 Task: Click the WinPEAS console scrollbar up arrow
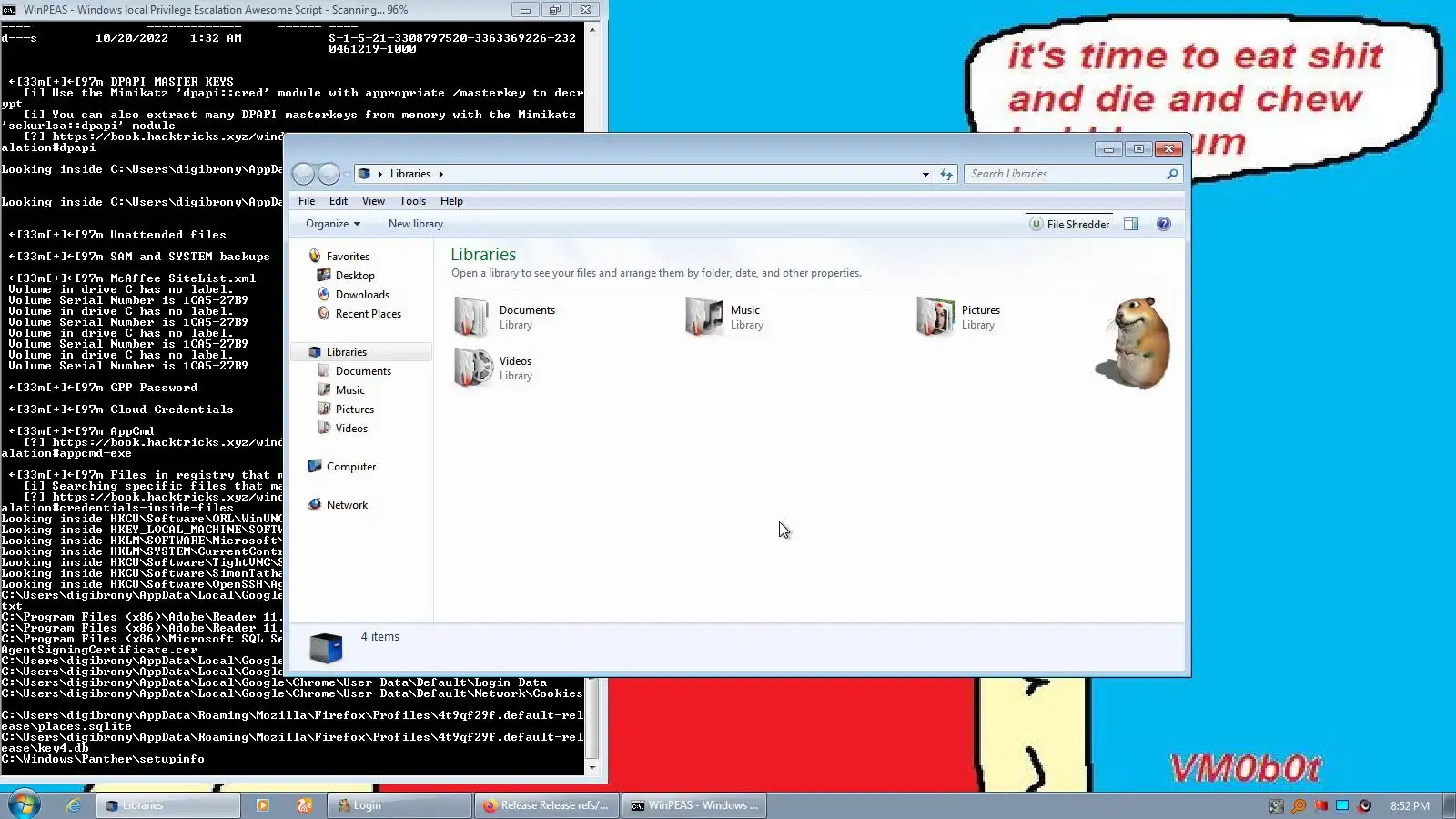point(592,30)
